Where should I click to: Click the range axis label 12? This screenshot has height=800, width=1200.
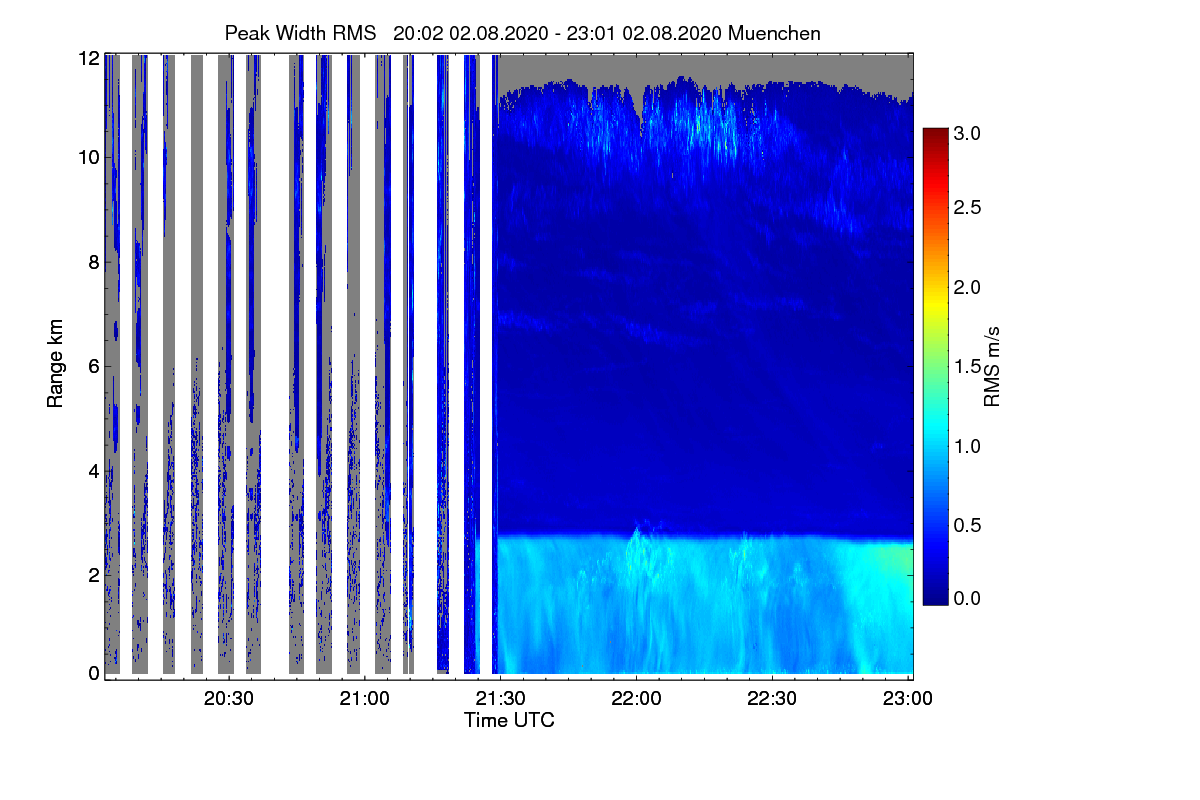(x=88, y=58)
